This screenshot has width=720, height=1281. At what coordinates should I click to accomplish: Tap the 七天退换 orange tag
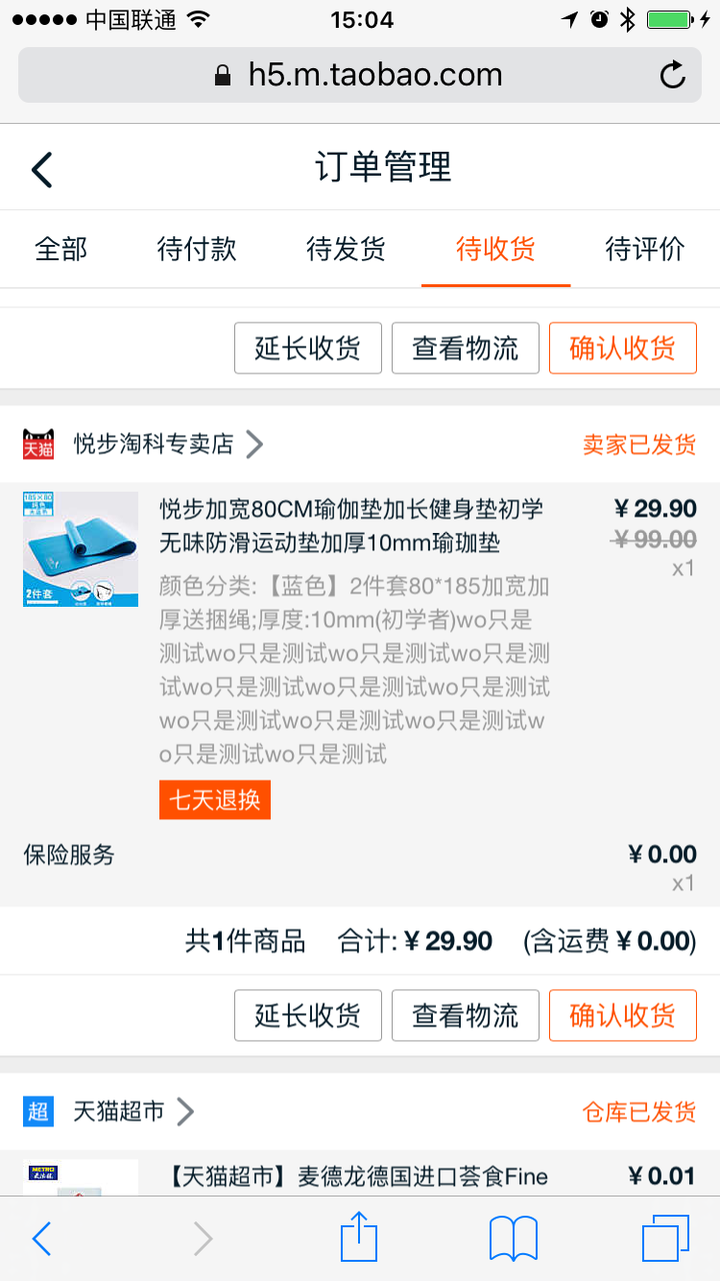point(214,799)
